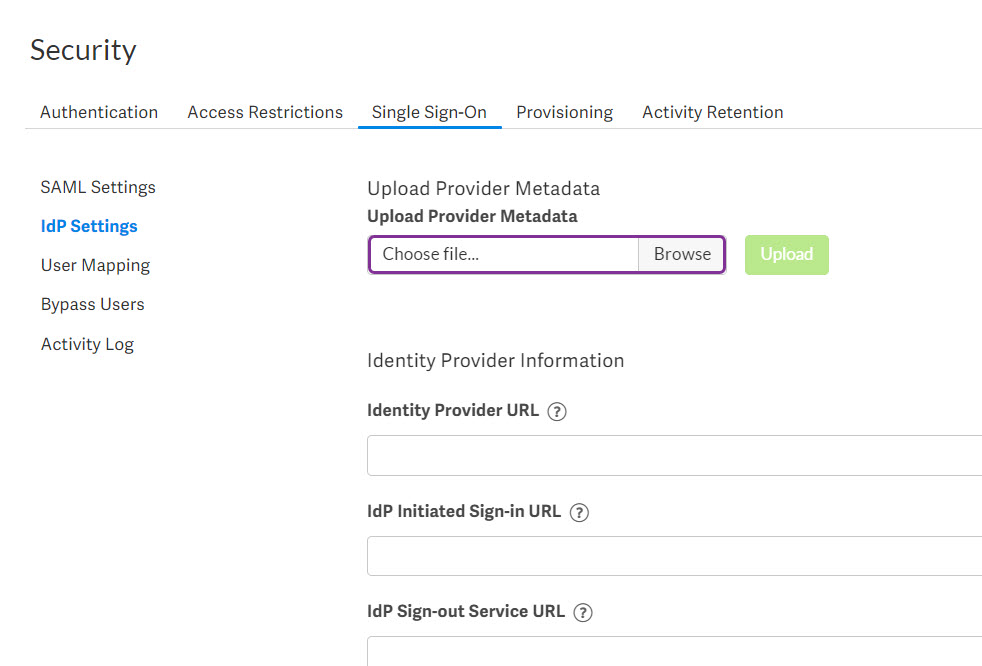Click the IdP Initiated Sign-in URL field
The width and height of the screenshot is (982, 666).
pos(674,556)
